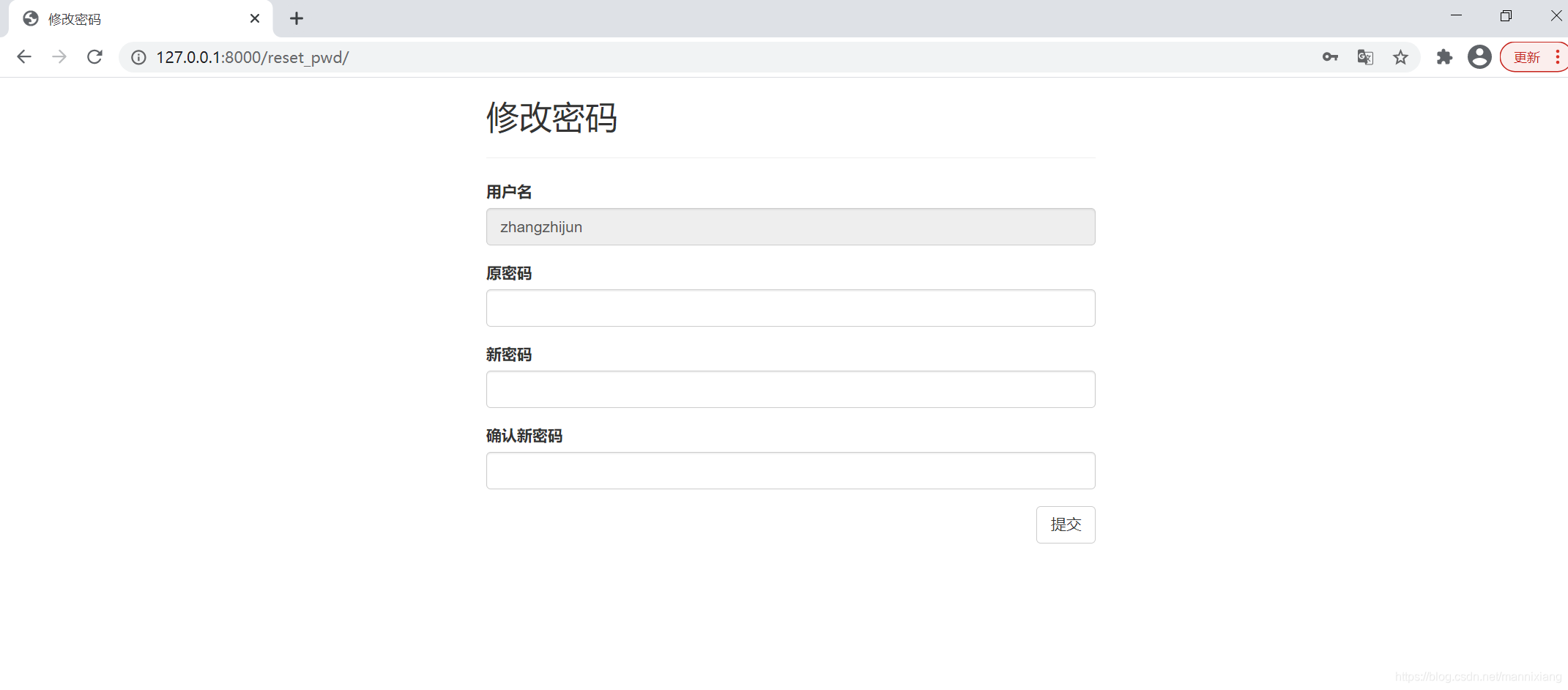View site information icon in address bar
Image resolution: width=1568 pixels, height=690 pixels.
point(138,57)
